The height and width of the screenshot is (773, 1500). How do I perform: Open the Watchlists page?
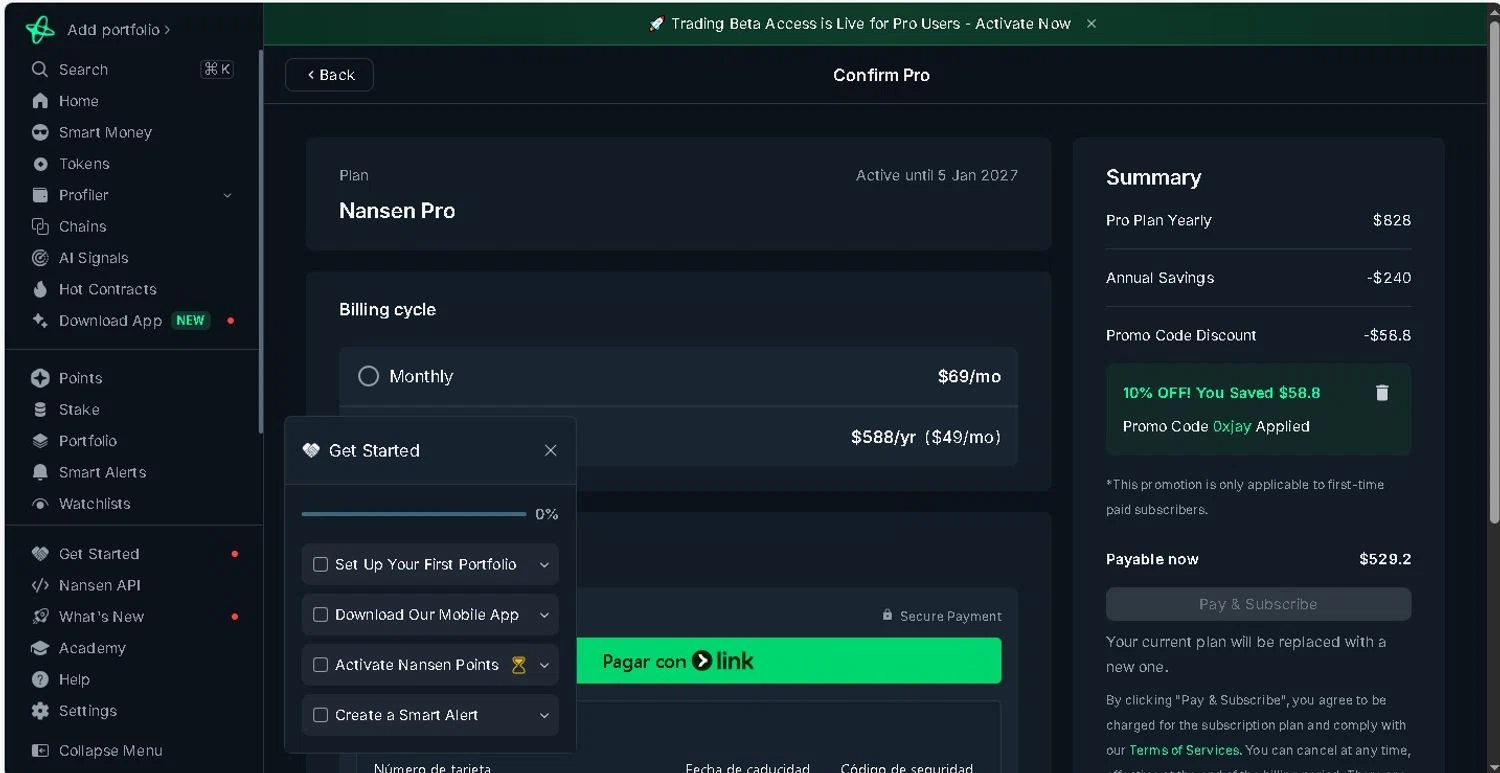point(94,504)
